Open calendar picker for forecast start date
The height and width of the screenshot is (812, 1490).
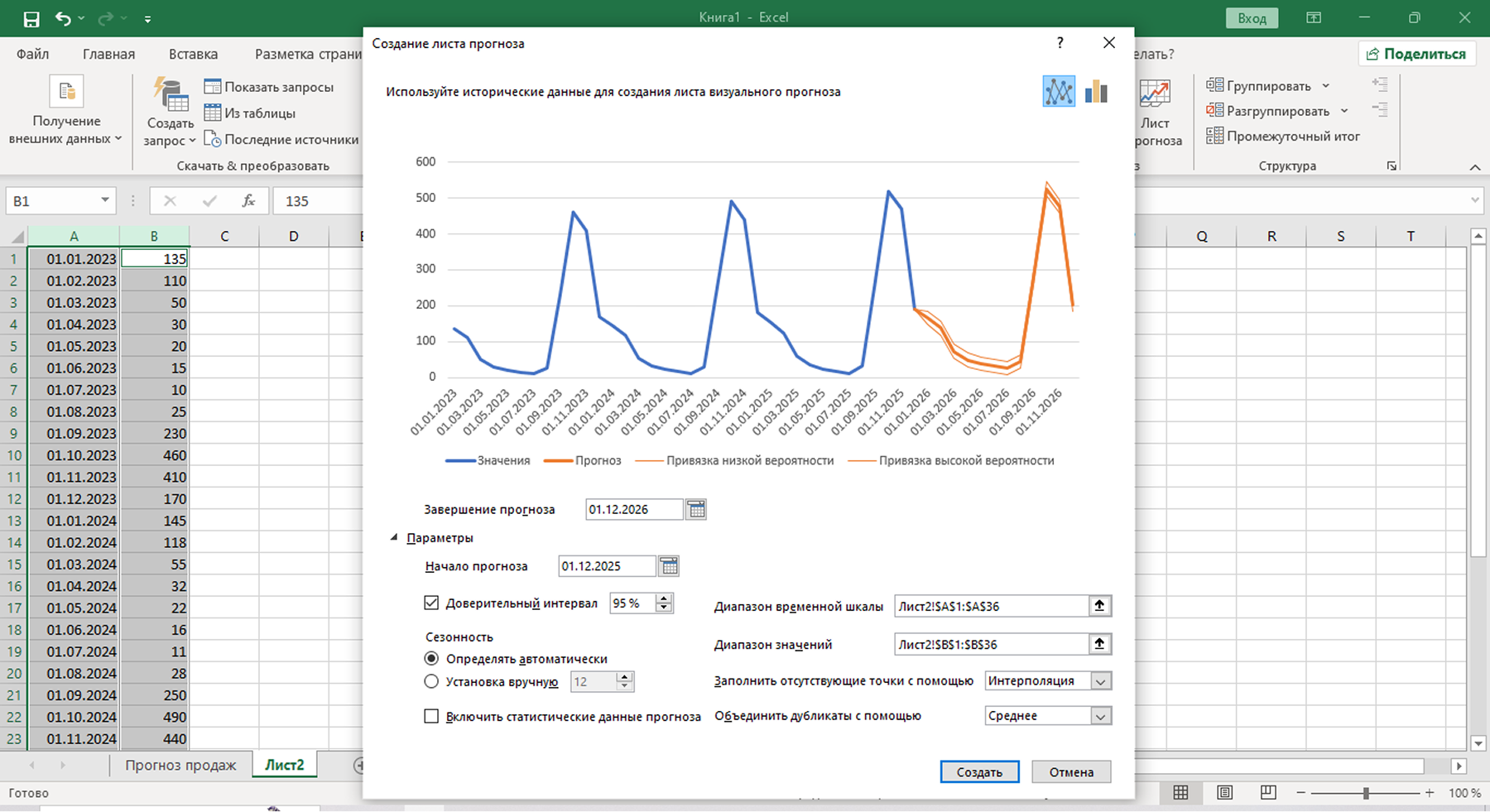pyautogui.click(x=669, y=566)
